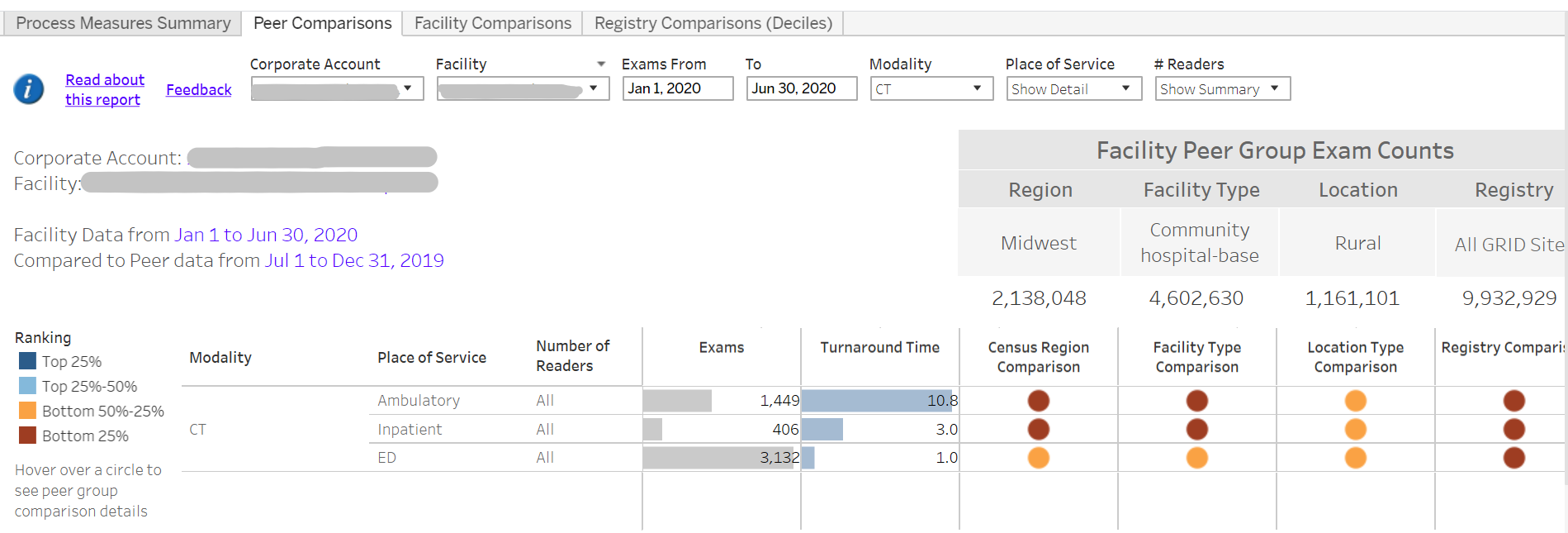The image size is (1568, 533).
Task: Click the Exams From date field
Action: point(677,88)
